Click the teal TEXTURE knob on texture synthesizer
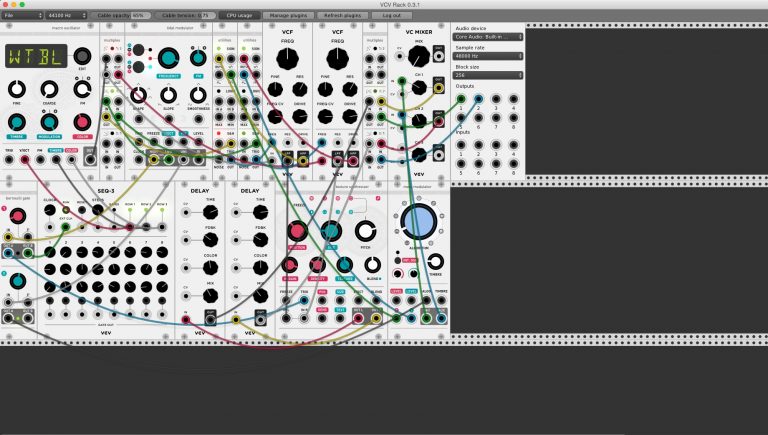 344,265
